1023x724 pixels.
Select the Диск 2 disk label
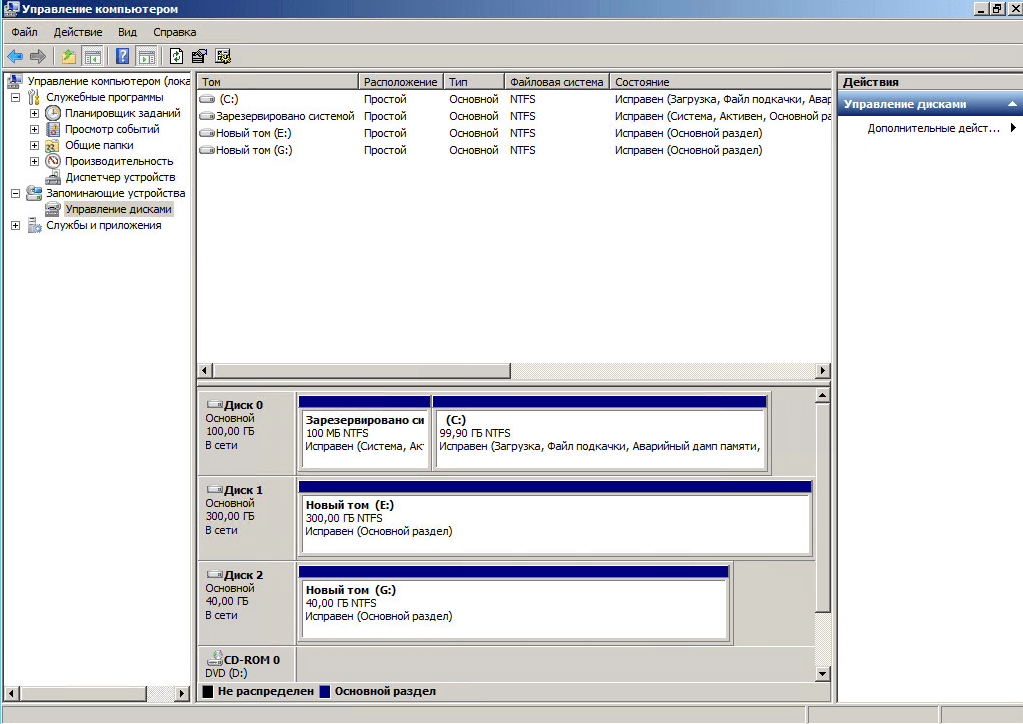tap(244, 575)
